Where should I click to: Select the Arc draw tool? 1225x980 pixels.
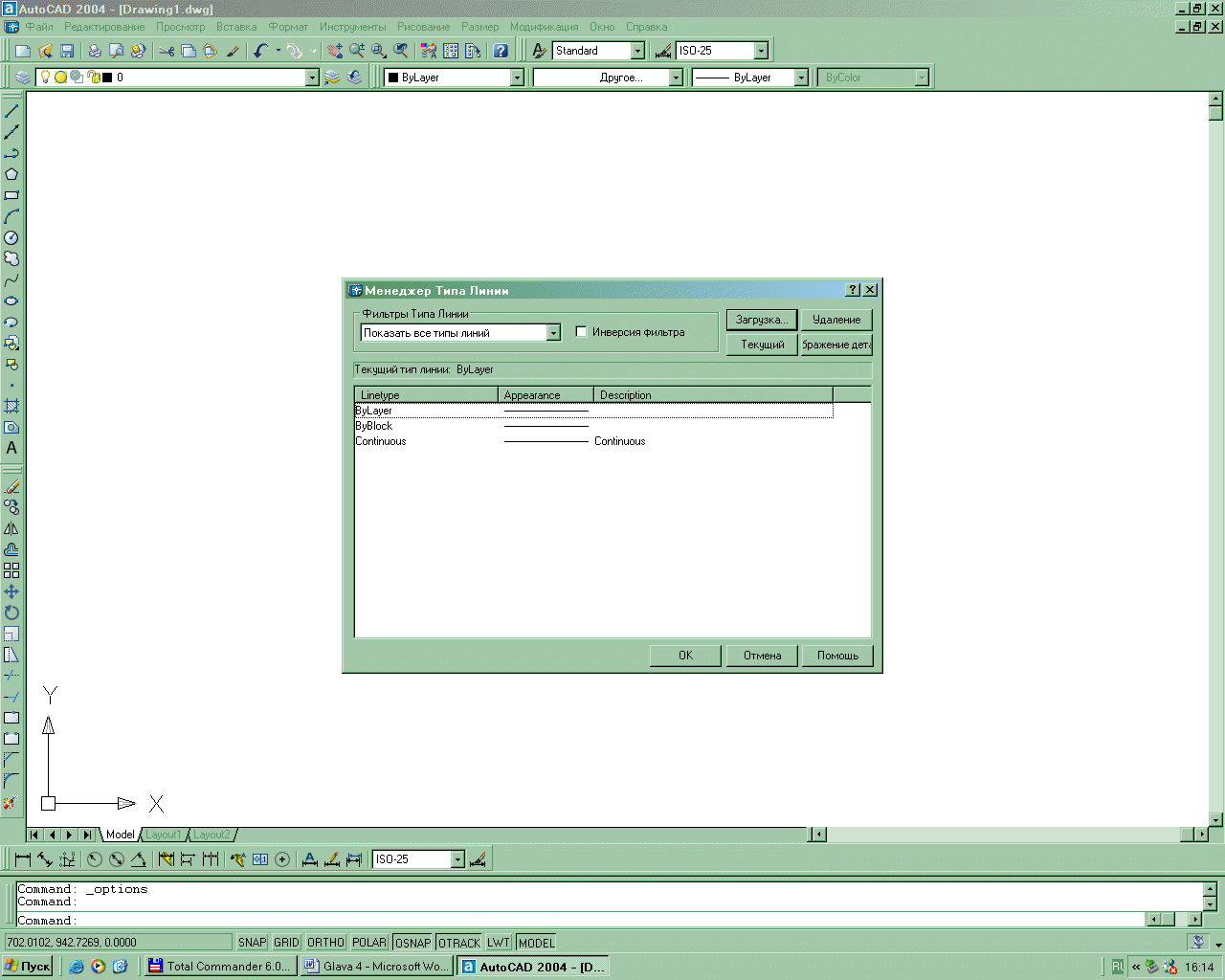coord(11,216)
